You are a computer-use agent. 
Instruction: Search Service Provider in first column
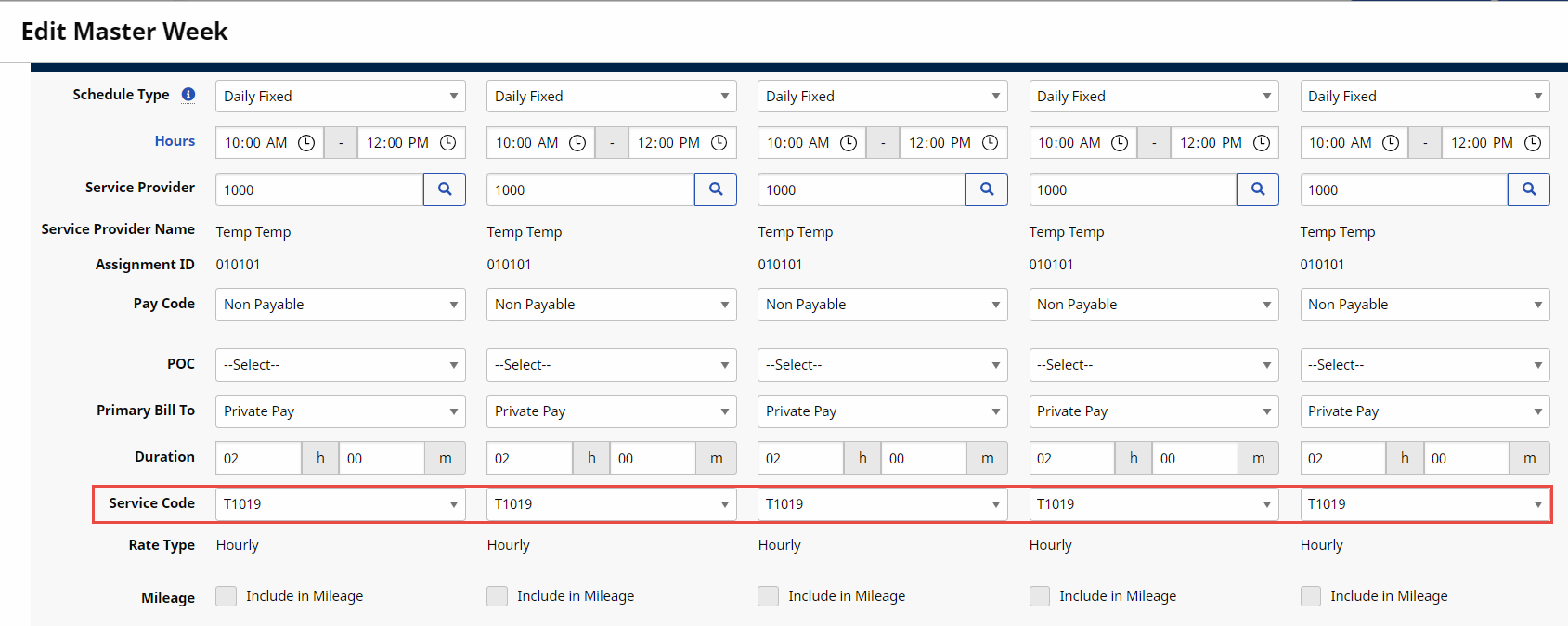445,189
